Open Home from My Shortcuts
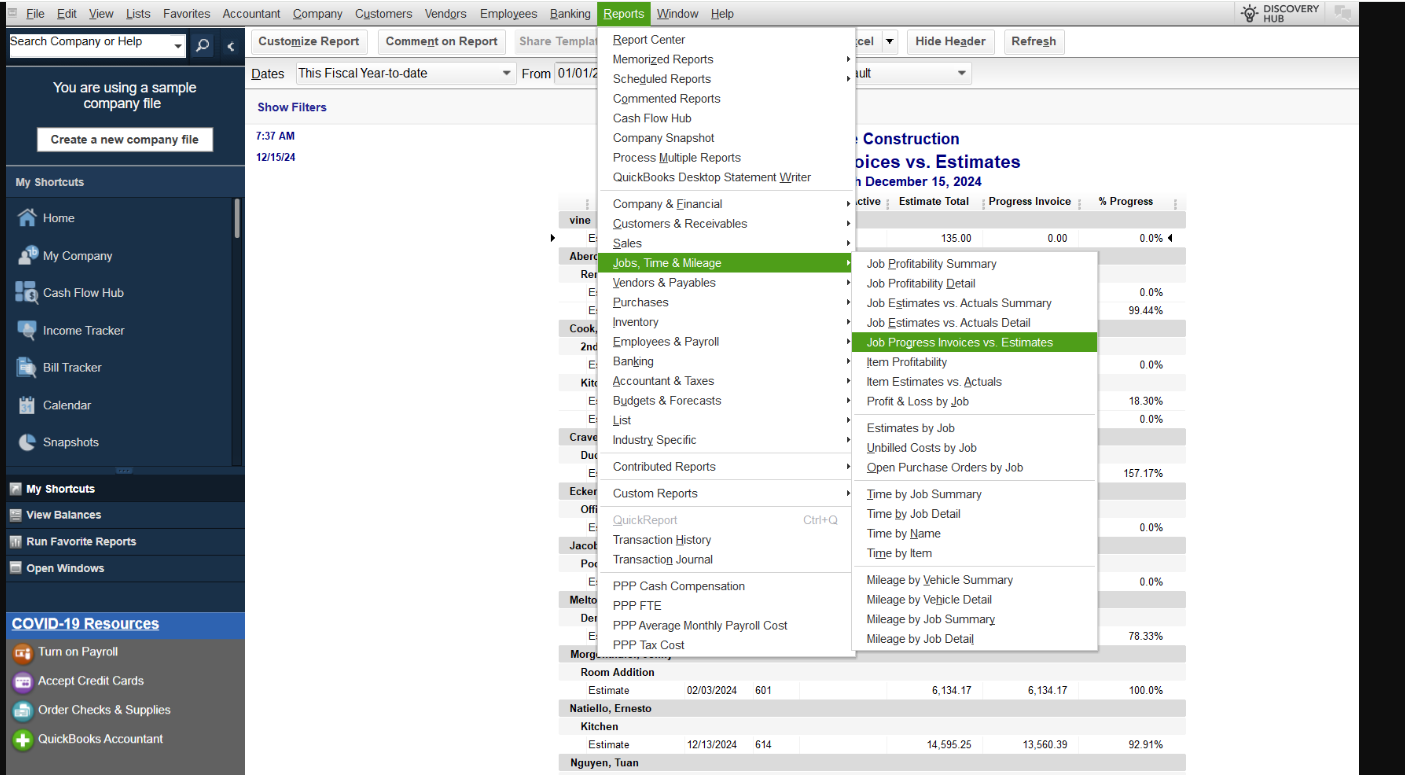1405x775 pixels. [x=58, y=218]
